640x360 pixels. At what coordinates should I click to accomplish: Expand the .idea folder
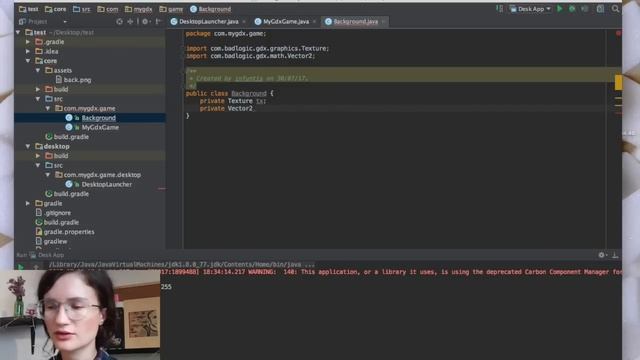point(28,51)
